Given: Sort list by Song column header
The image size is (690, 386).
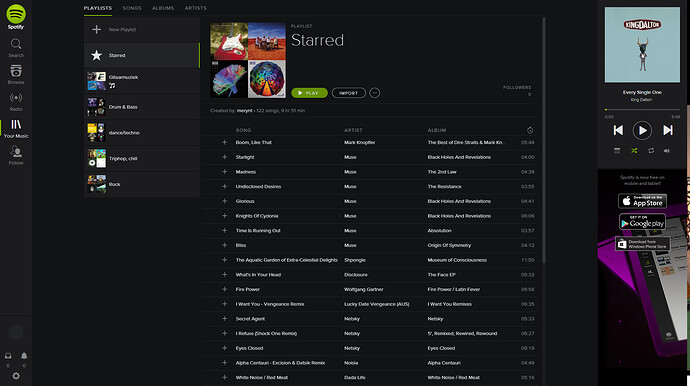Looking at the screenshot, I should 243,130.
